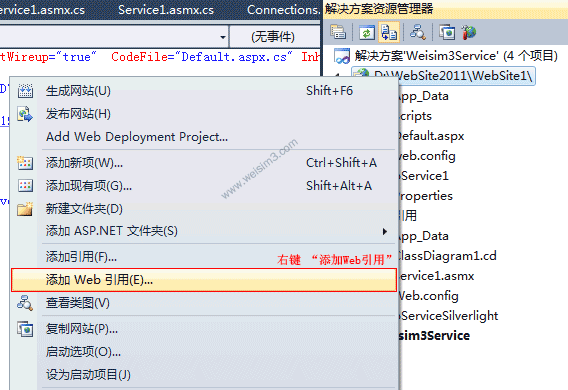Expand submenu arrow for ASP.NET 文件夹
The image size is (568, 390).
(385, 231)
